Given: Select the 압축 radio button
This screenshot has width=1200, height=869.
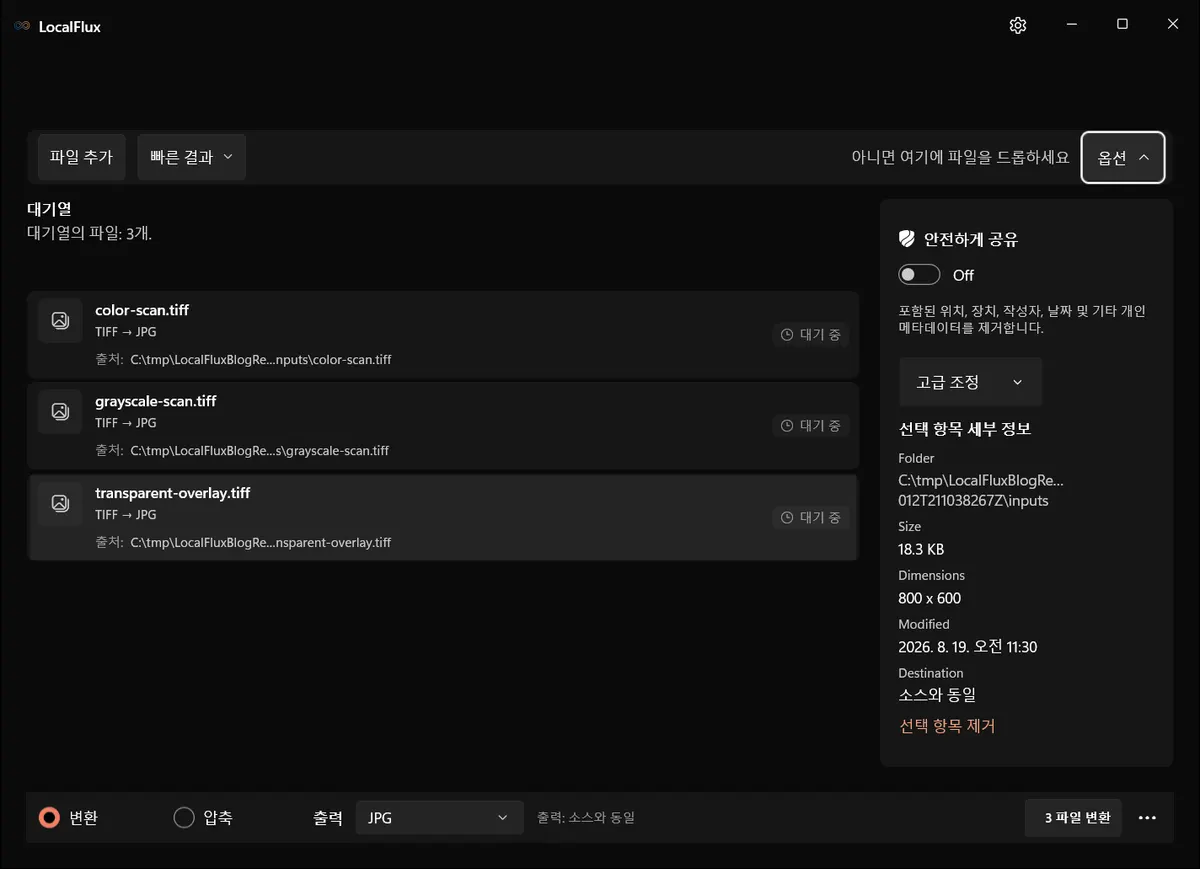Looking at the screenshot, I should click(x=184, y=818).
